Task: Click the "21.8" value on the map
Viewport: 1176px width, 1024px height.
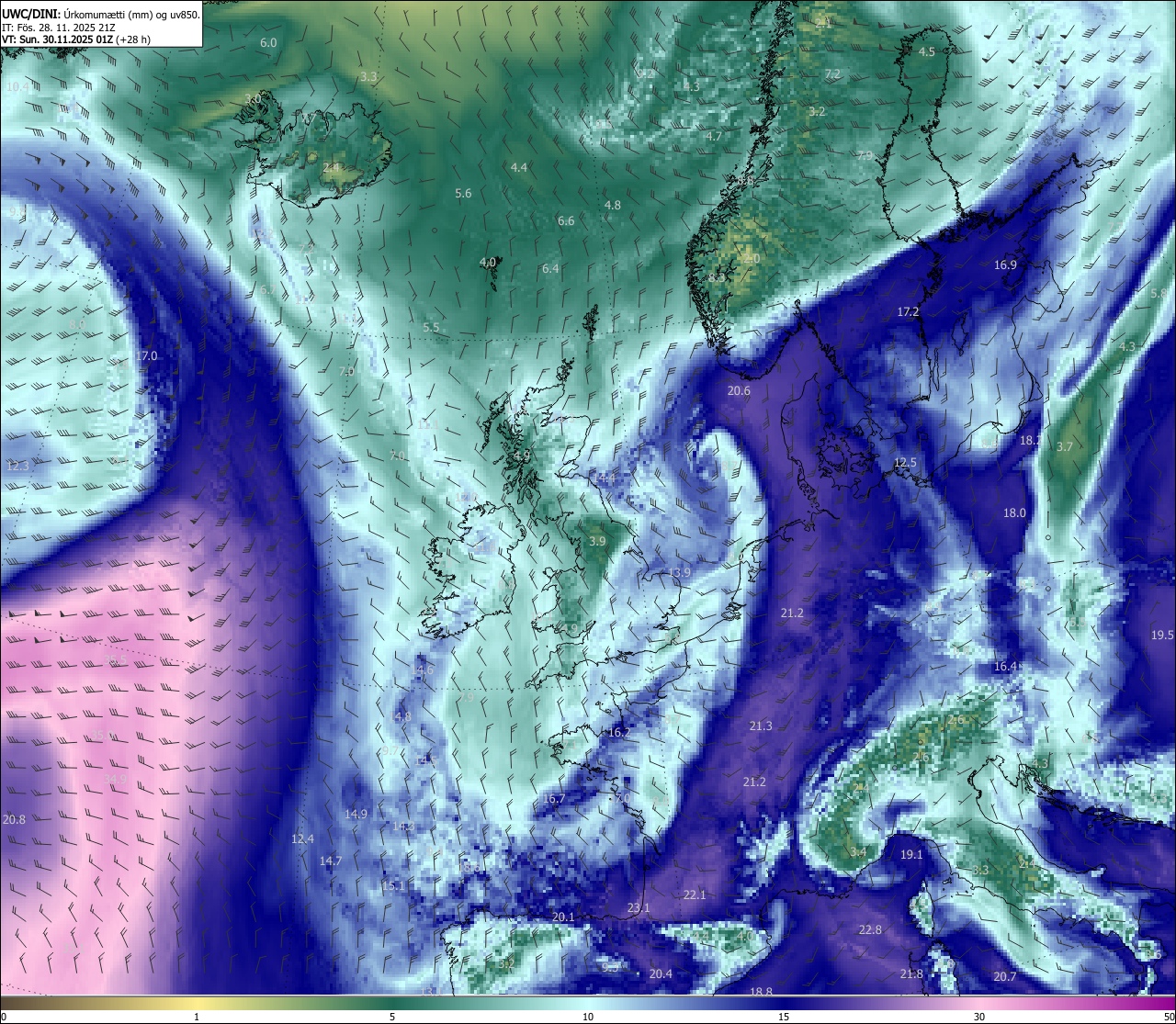Action: (x=911, y=974)
